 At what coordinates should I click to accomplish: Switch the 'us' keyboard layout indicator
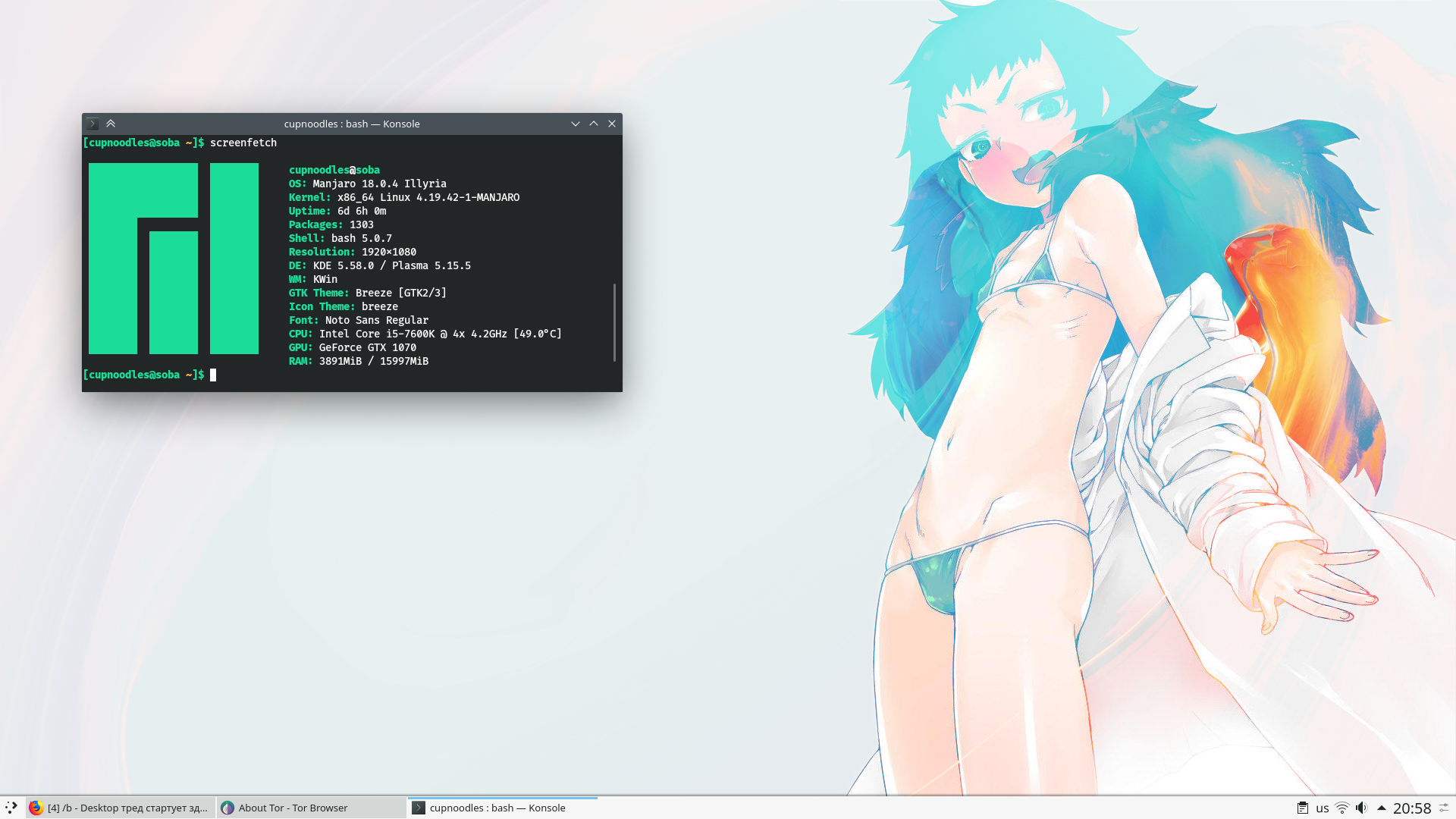tap(1323, 808)
